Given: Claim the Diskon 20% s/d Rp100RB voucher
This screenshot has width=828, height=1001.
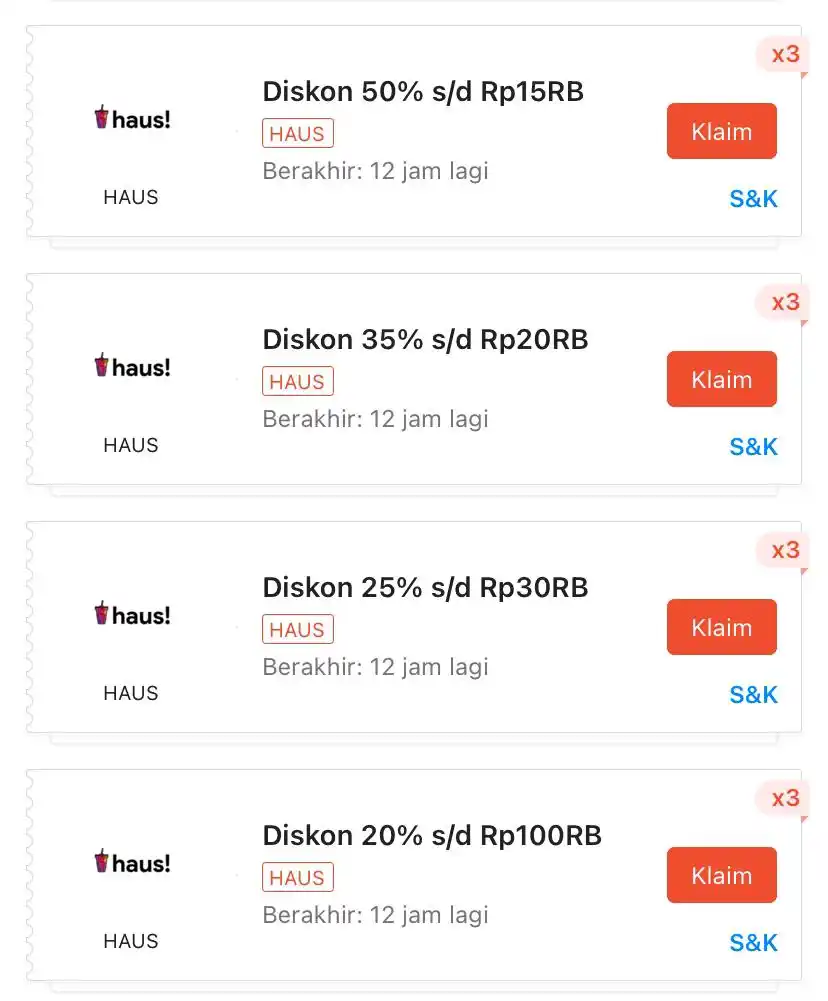Looking at the screenshot, I should [721, 875].
